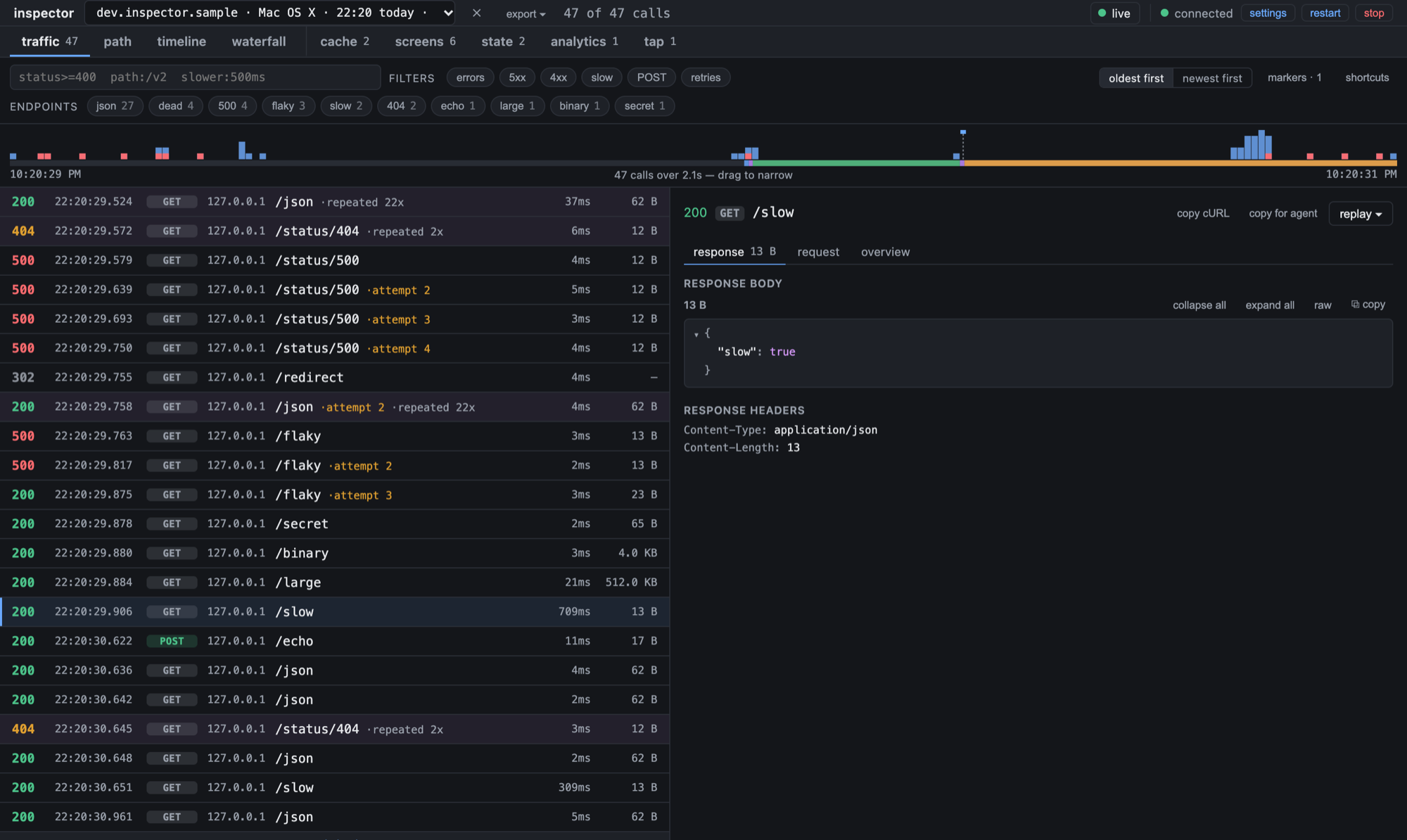Toggle the retries filter chip
This screenshot has width=1407, height=840.
(706, 77)
